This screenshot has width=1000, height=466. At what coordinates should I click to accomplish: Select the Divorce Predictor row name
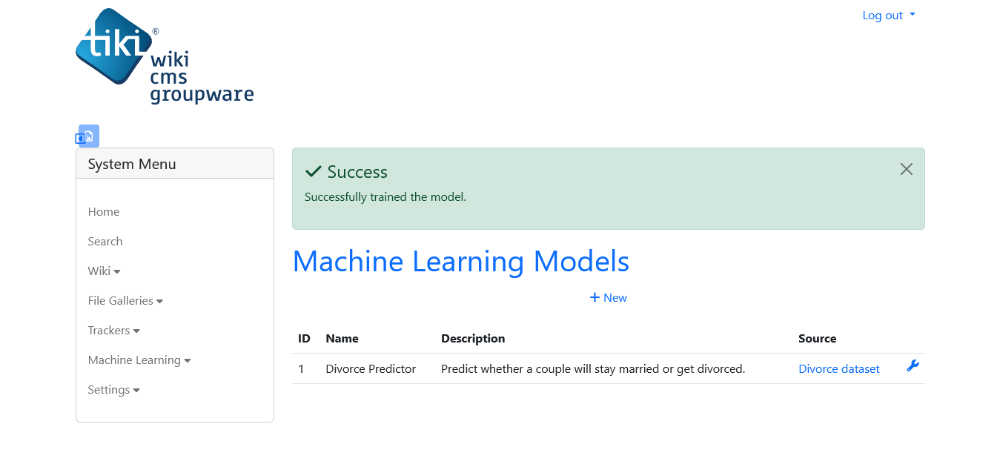pyautogui.click(x=371, y=369)
